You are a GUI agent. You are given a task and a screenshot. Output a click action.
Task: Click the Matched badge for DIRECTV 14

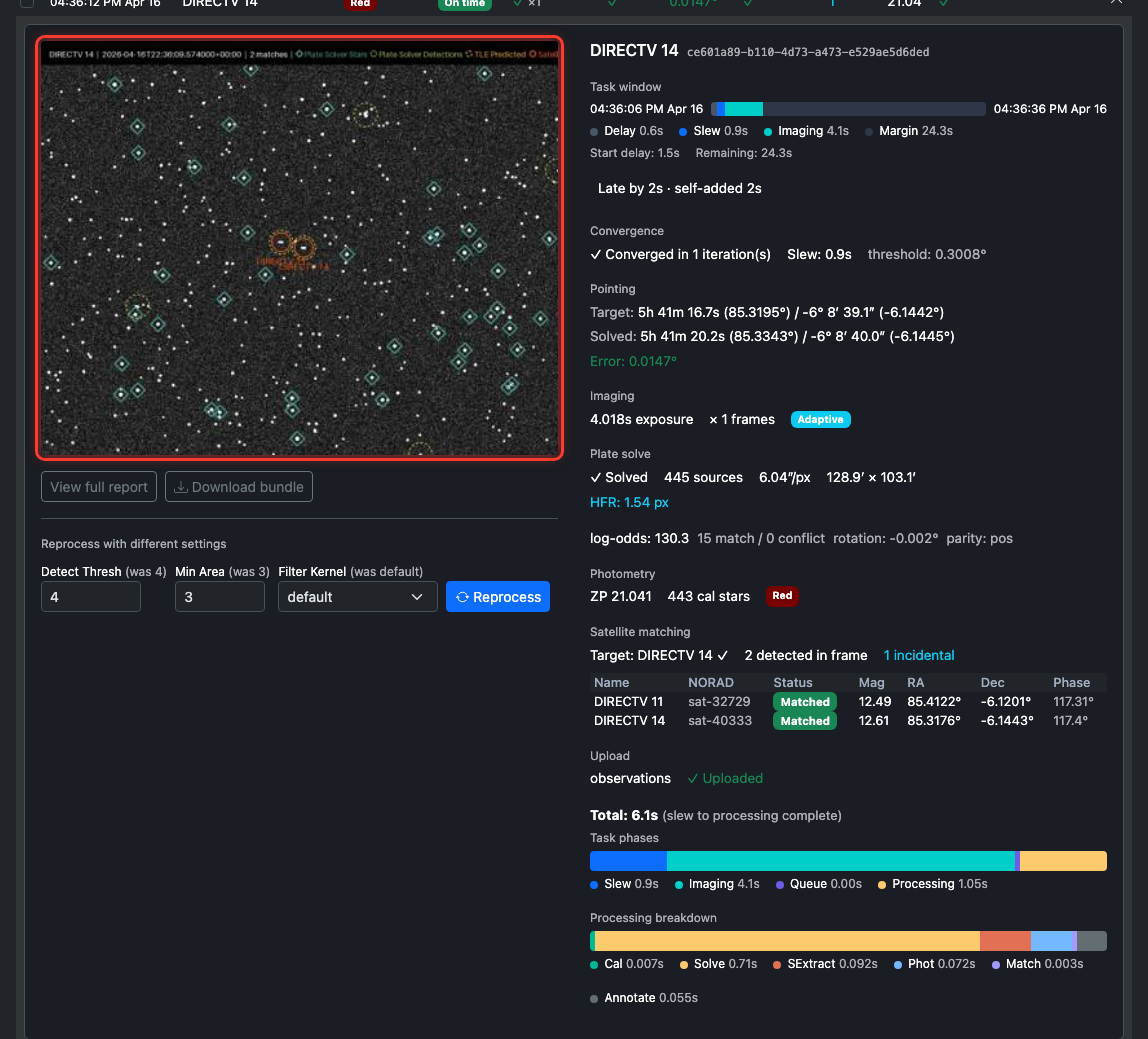click(805, 720)
